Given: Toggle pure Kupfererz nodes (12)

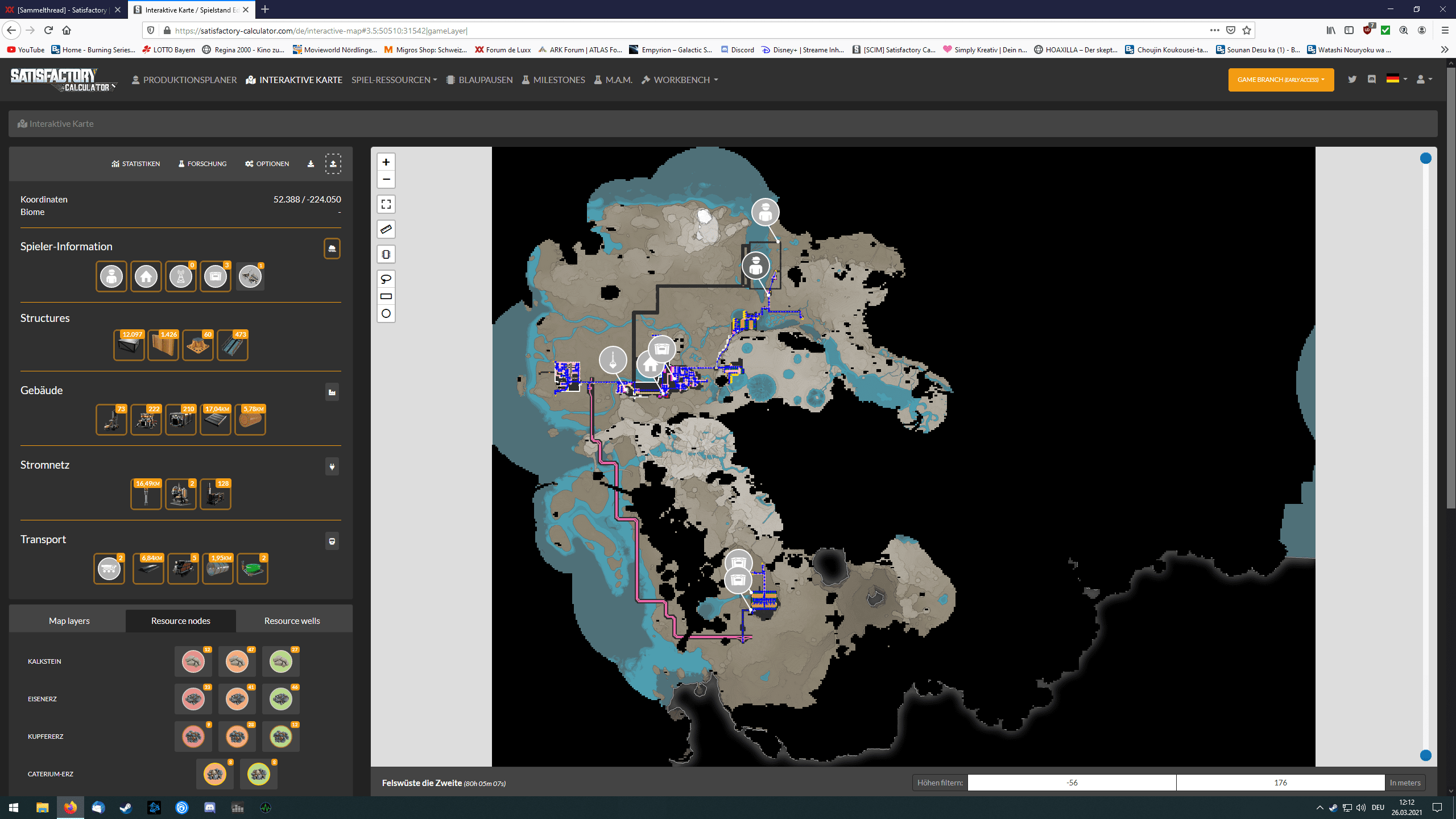Looking at the screenshot, I should (281, 737).
